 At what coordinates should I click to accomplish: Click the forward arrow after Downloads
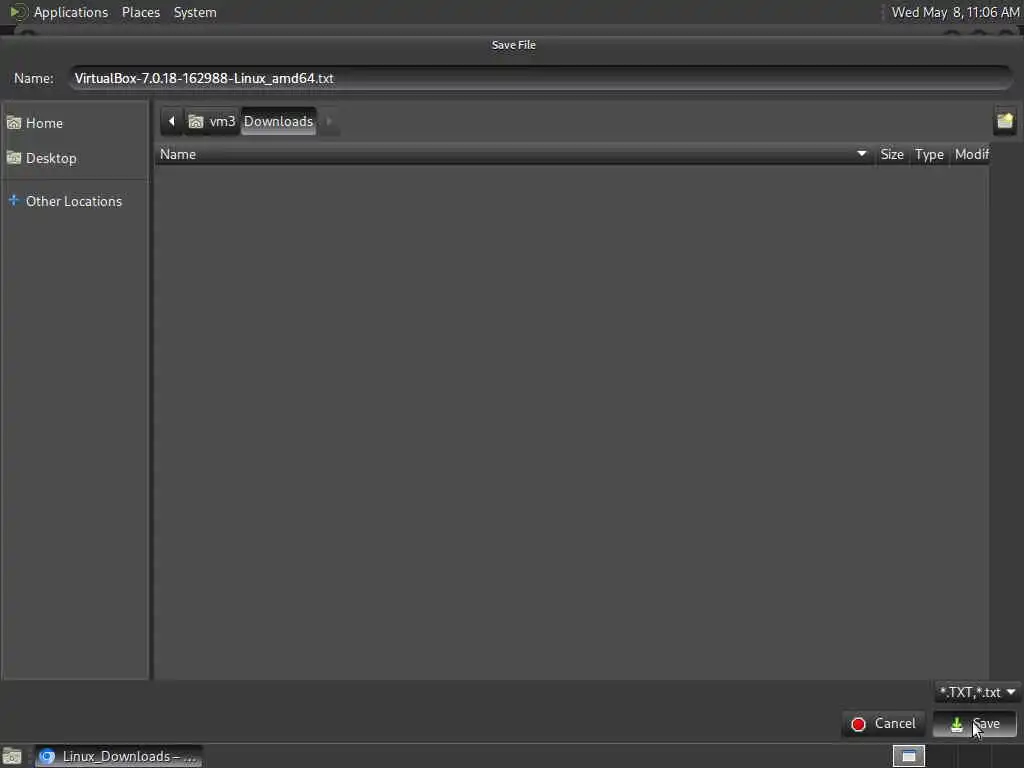tap(329, 121)
